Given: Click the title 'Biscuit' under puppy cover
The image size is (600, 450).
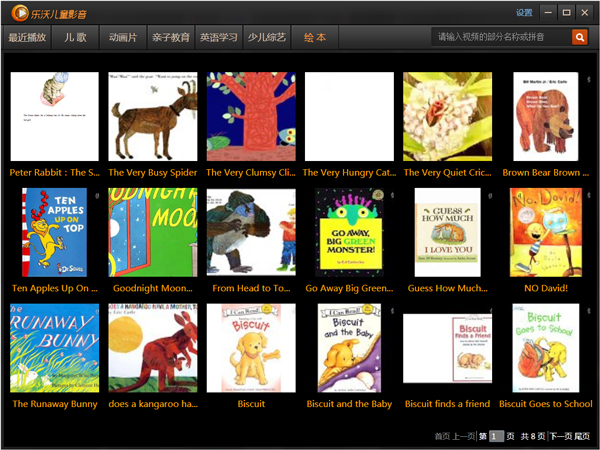Looking at the screenshot, I should tap(251, 404).
